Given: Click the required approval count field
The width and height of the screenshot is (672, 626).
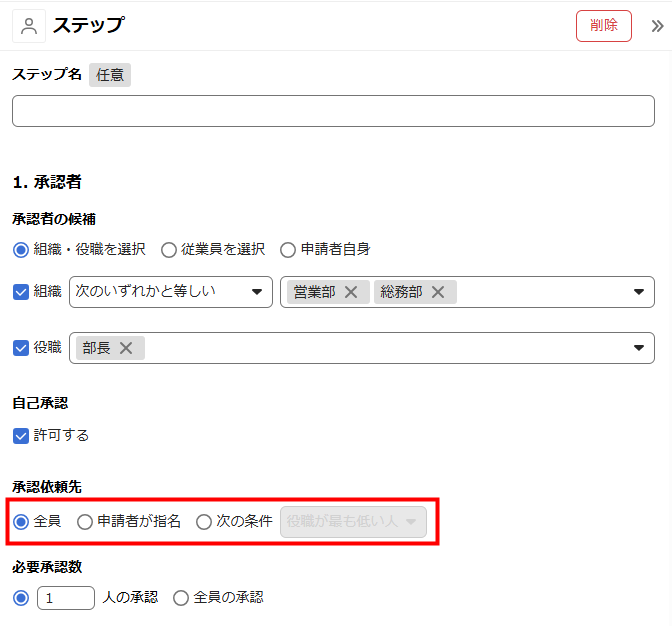Looking at the screenshot, I should (x=66, y=597).
